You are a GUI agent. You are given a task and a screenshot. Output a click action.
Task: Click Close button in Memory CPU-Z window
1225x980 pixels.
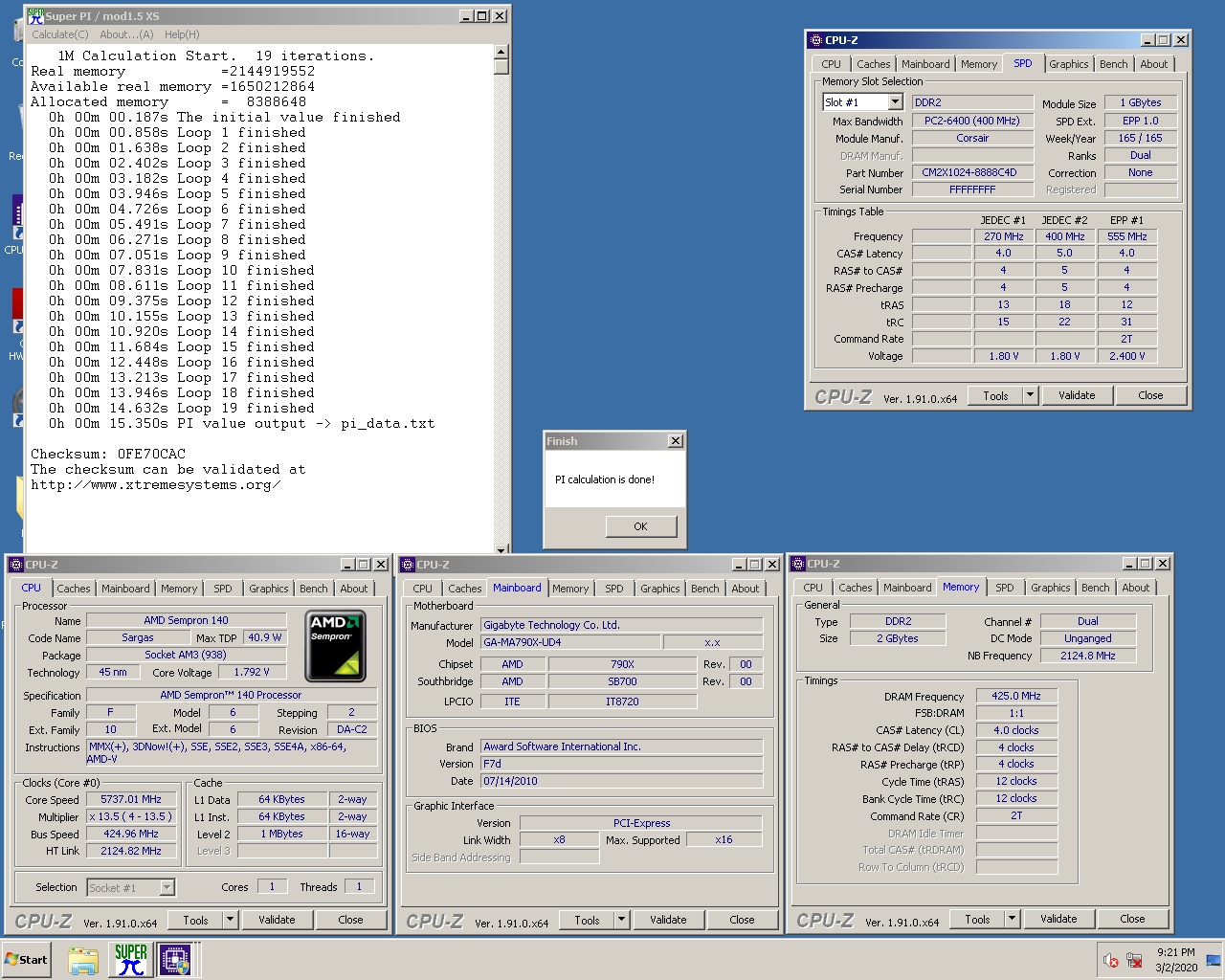coord(1132,919)
